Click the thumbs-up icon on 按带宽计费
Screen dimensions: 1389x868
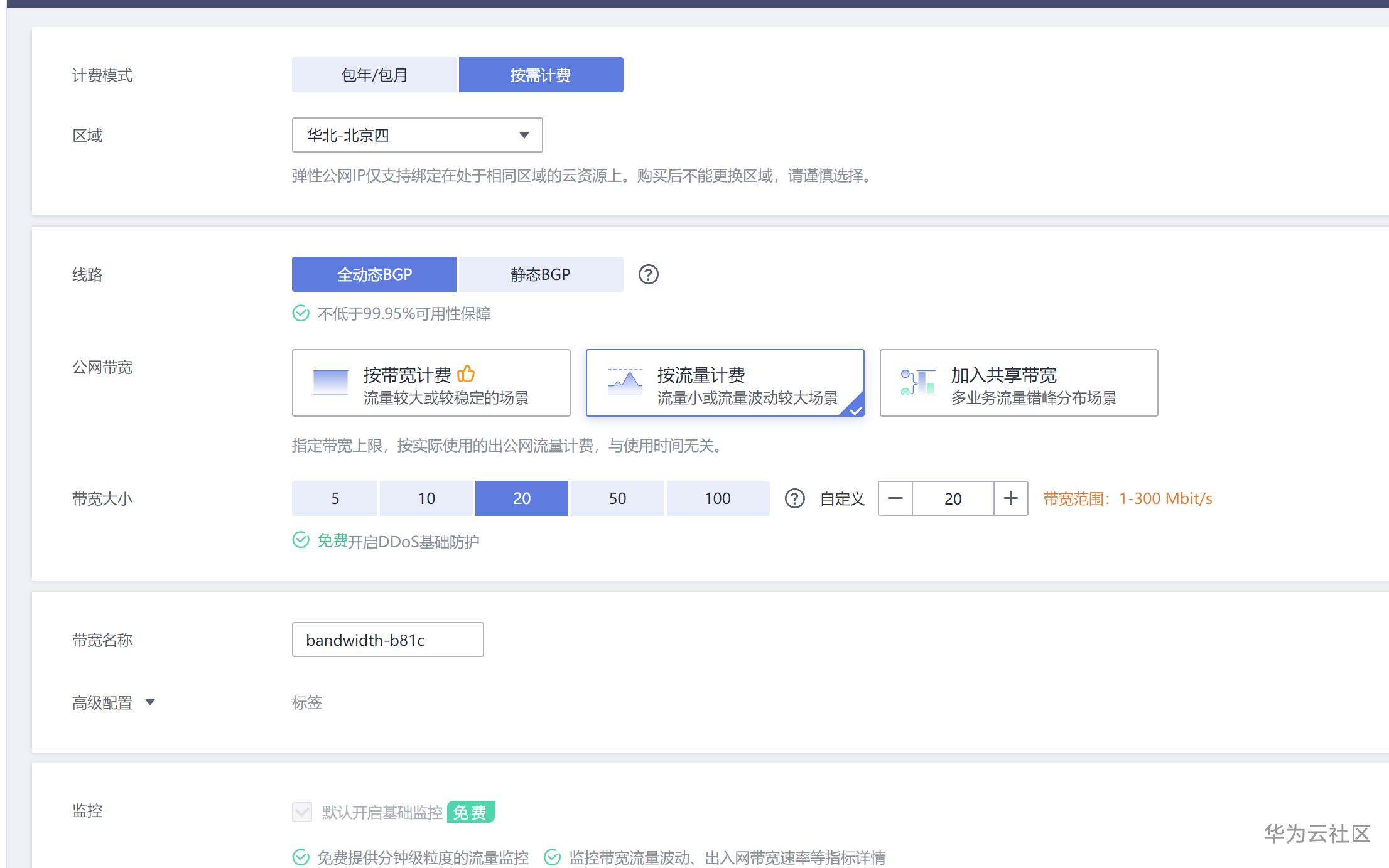point(466,373)
